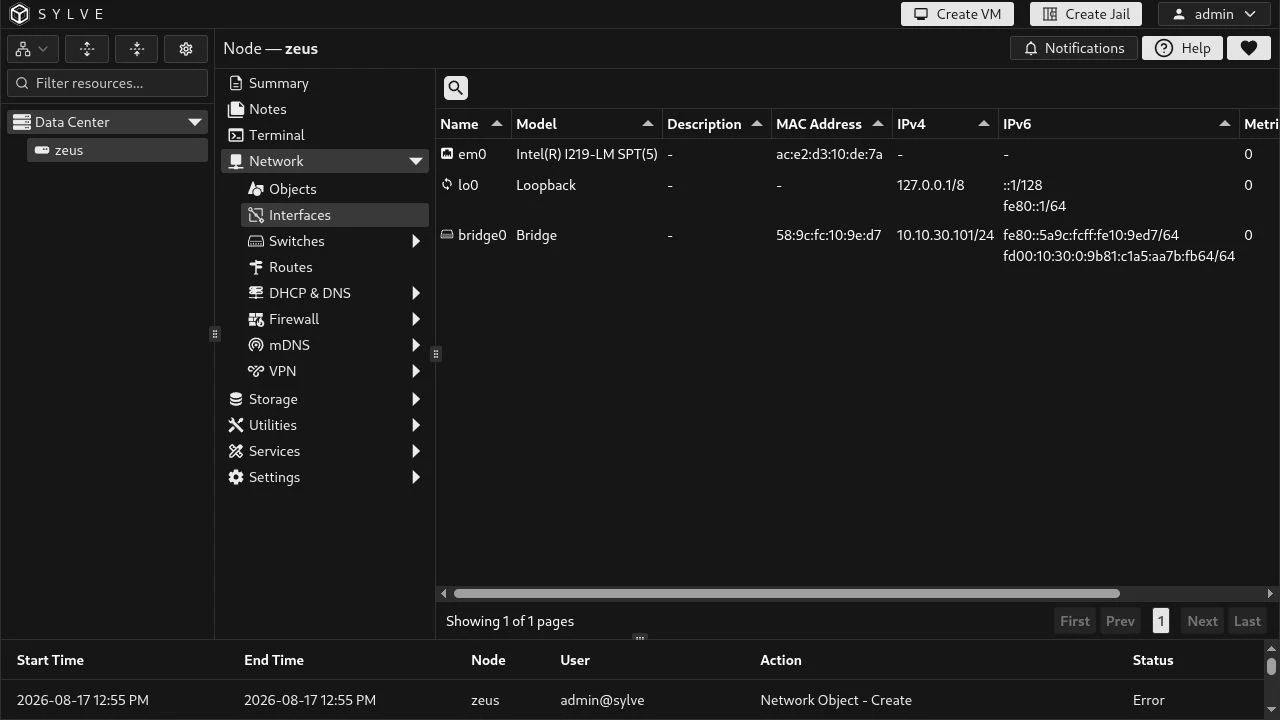The width and height of the screenshot is (1280, 720).
Task: Click the task log vertical scrollbar
Action: click(1271, 667)
